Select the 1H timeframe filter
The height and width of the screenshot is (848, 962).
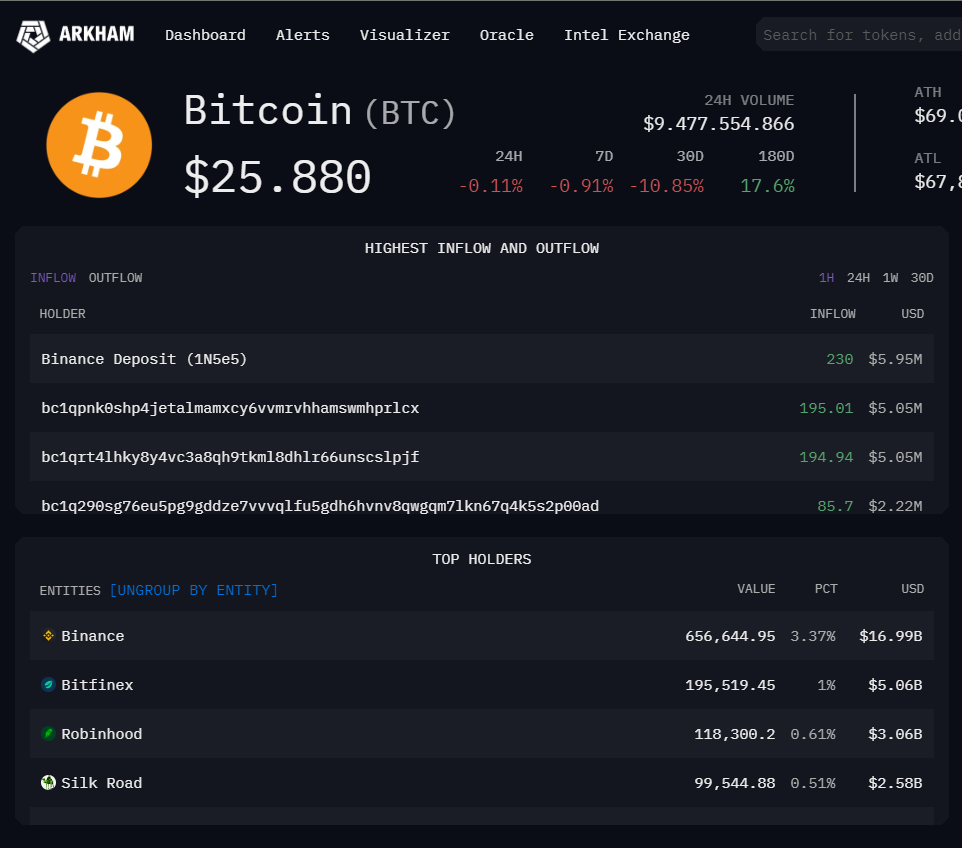826,278
